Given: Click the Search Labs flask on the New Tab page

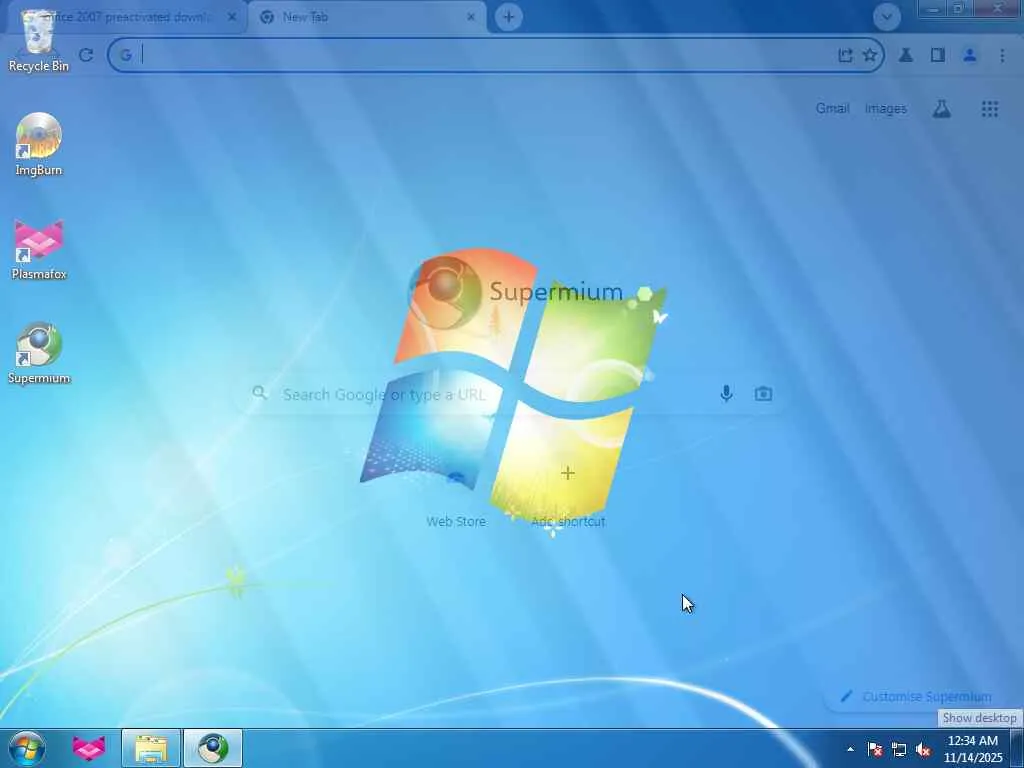Looking at the screenshot, I should [941, 109].
